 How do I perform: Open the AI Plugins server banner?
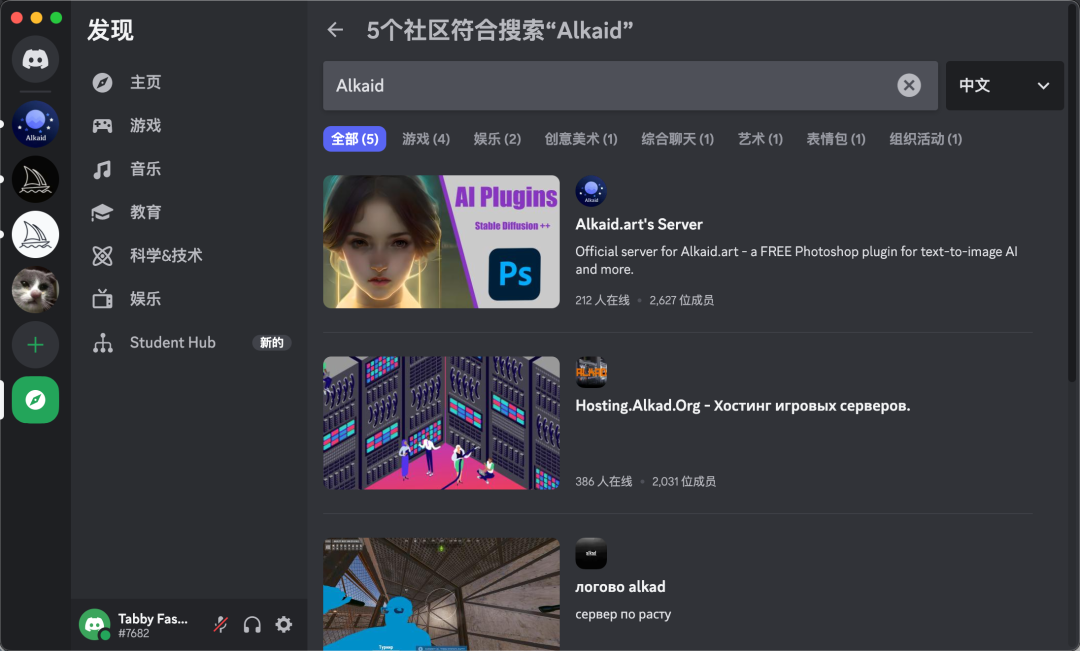pyautogui.click(x=442, y=241)
